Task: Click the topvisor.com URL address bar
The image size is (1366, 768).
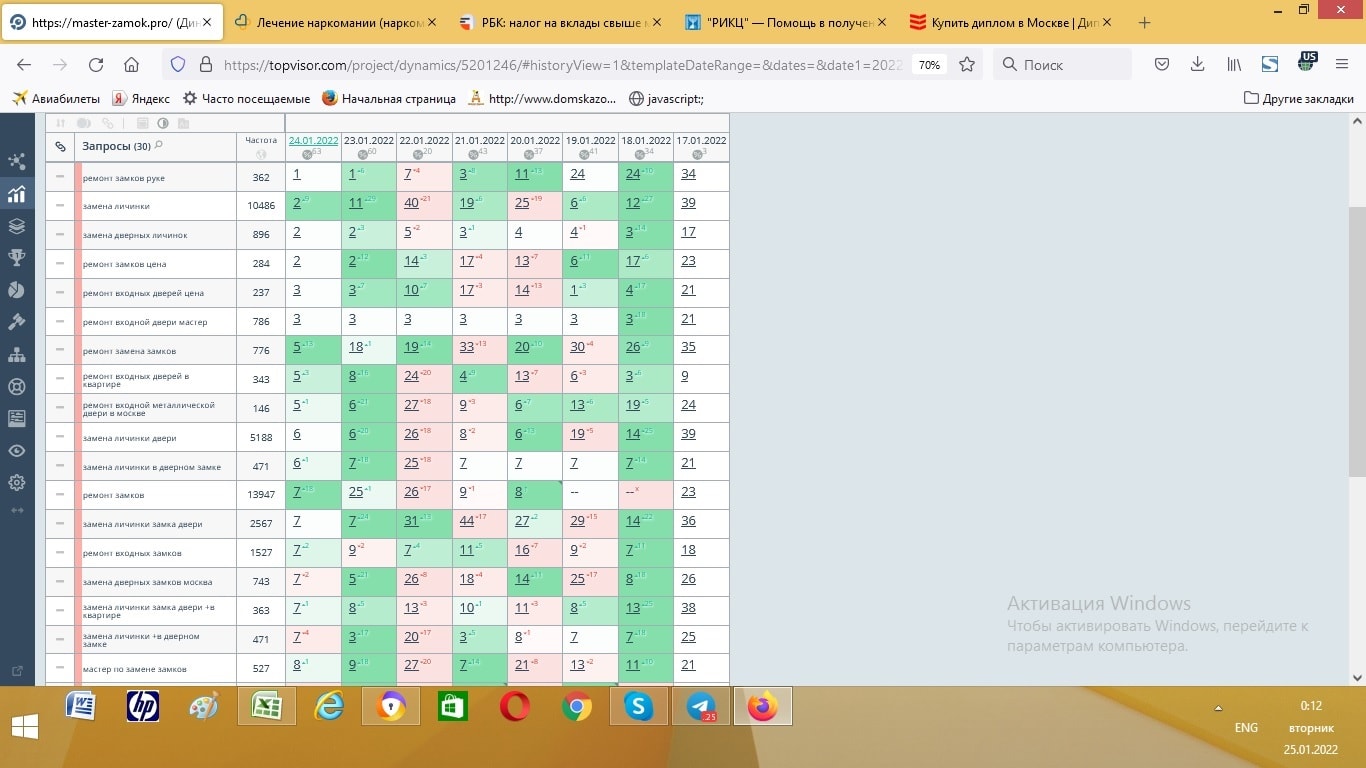Action: tap(562, 64)
